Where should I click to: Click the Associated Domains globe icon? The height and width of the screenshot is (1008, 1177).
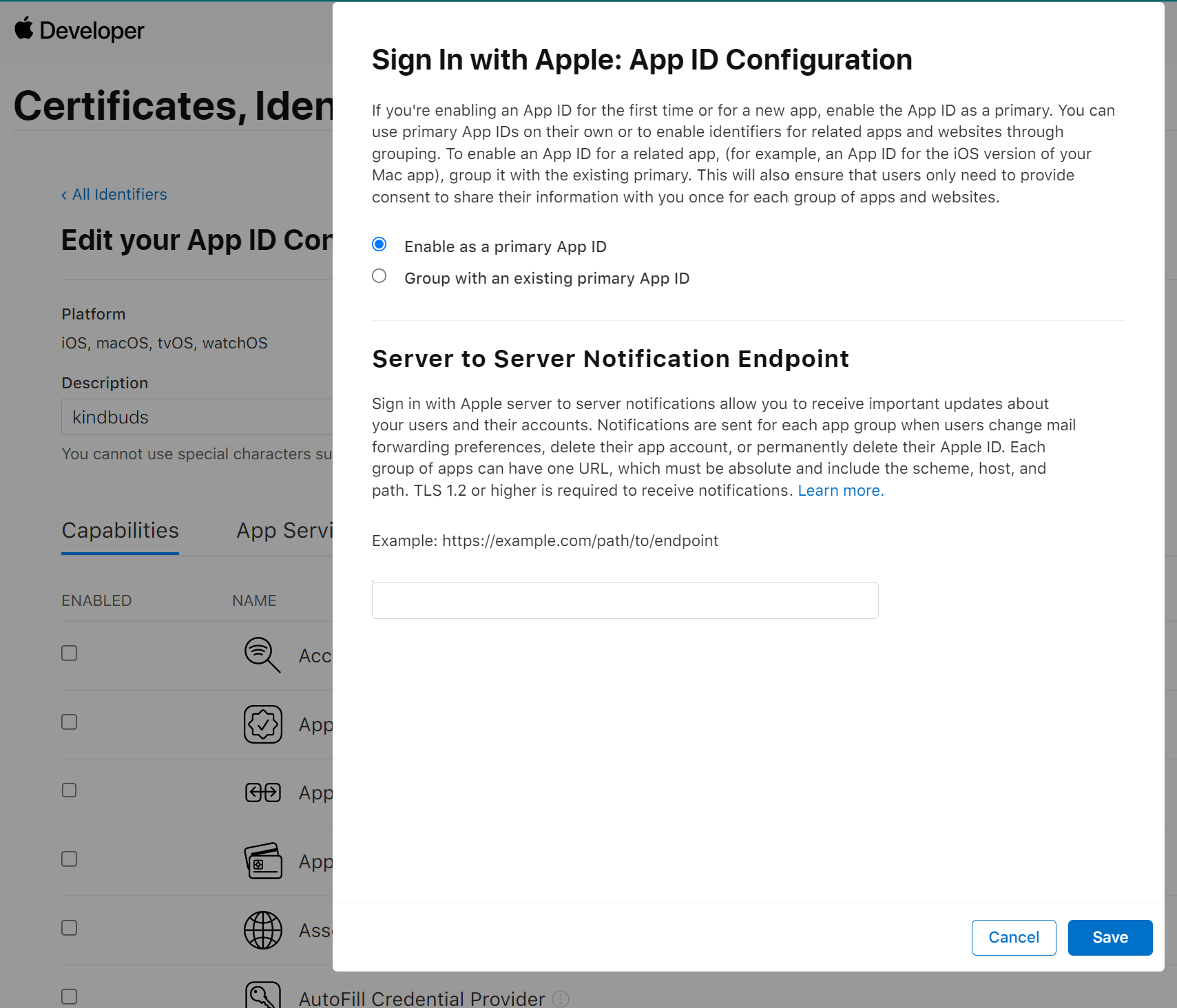263,930
